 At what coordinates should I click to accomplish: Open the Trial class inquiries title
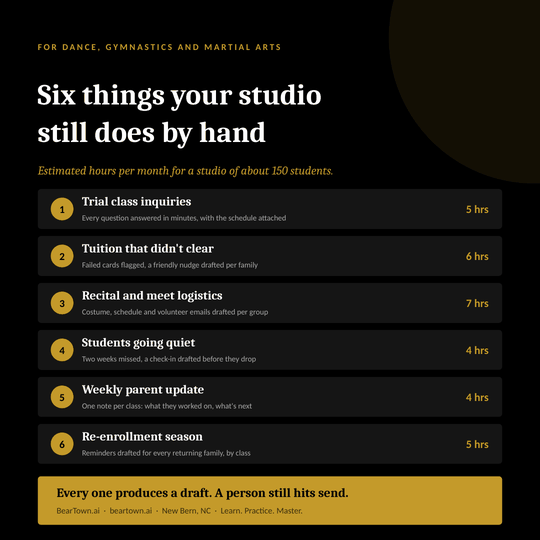(x=136, y=202)
